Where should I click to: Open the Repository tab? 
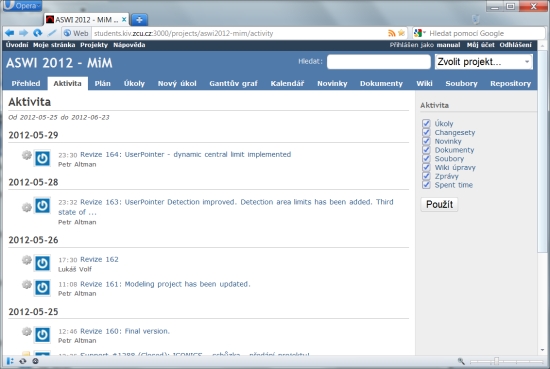tap(510, 83)
